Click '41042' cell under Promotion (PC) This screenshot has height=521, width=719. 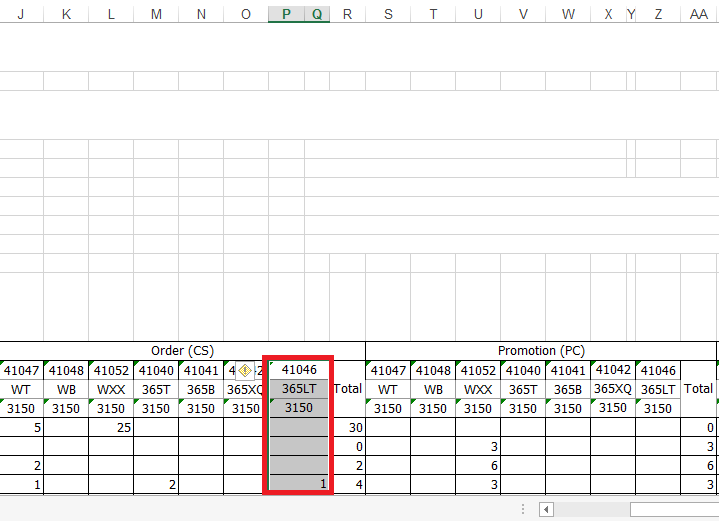613,370
